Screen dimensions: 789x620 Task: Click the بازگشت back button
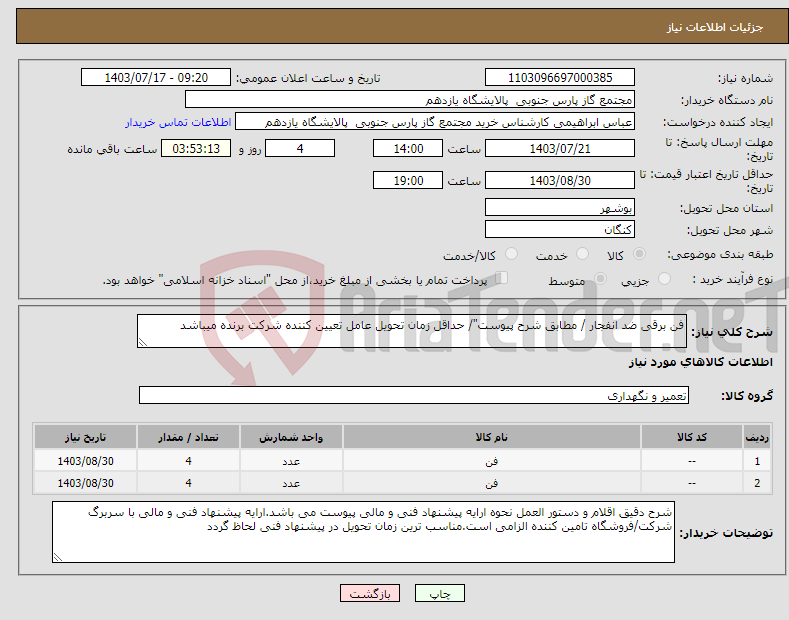[370, 593]
